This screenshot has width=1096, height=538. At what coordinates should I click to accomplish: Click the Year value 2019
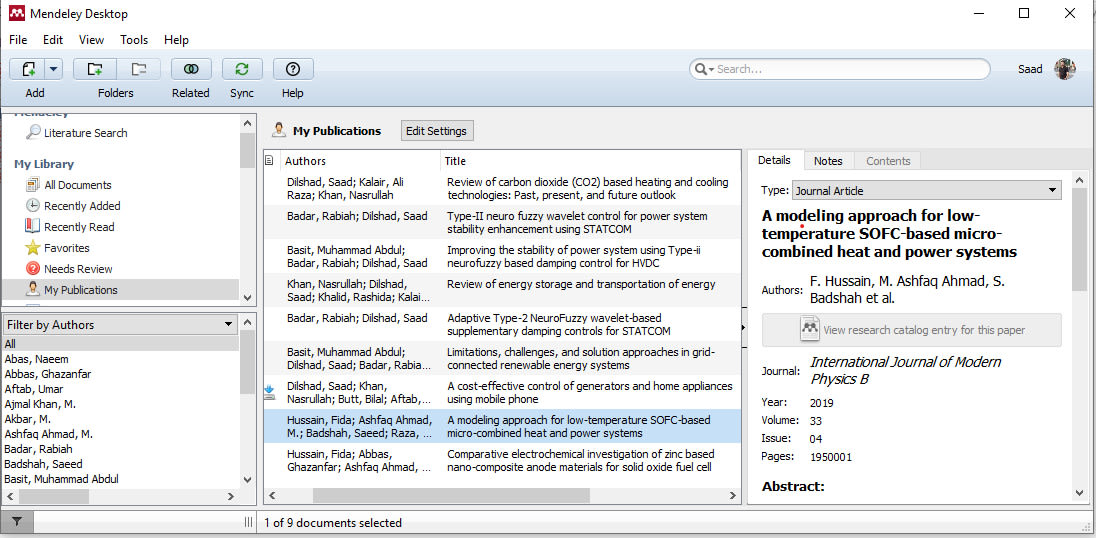(x=821, y=402)
